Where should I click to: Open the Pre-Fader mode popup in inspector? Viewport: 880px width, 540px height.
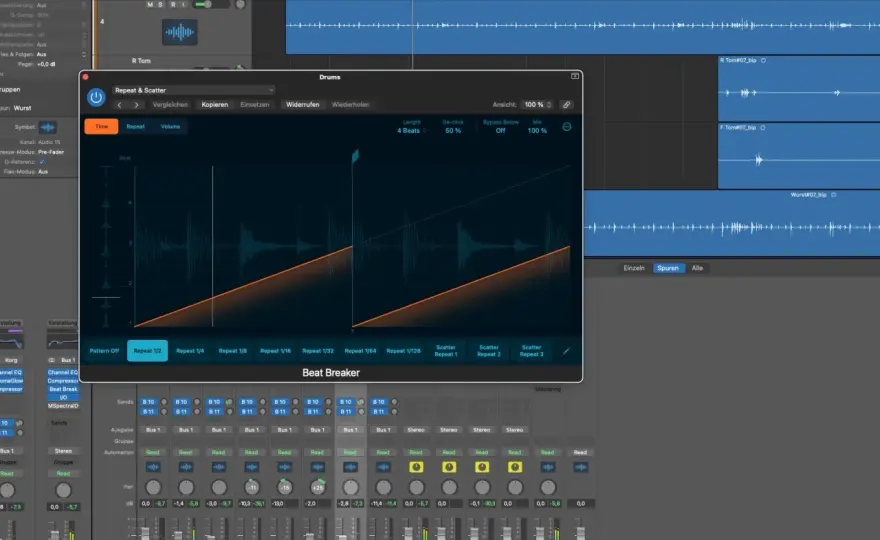(x=51, y=152)
